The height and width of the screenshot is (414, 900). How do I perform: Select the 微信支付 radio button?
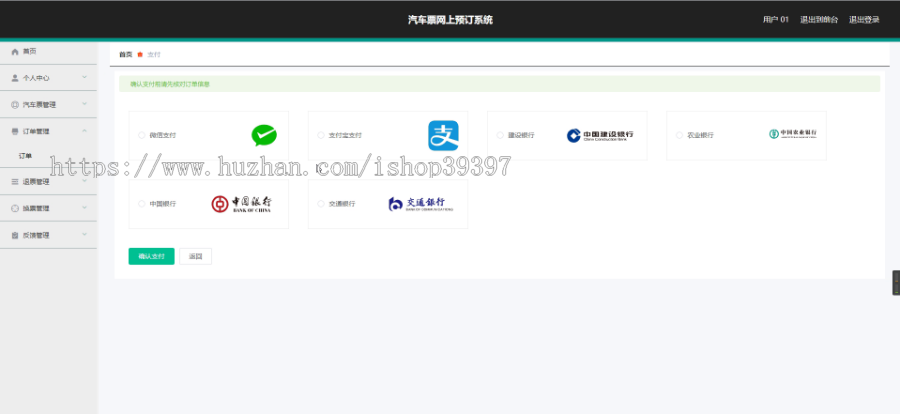pyautogui.click(x=142, y=136)
